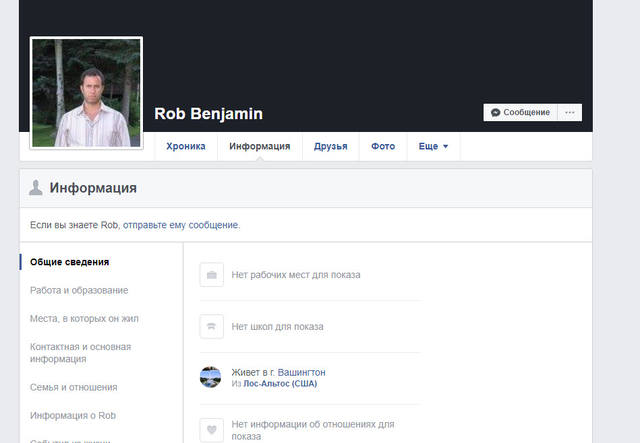Viewport: 640px width, 443px height.
Task: Click the Сообщение message button
Action: point(520,112)
